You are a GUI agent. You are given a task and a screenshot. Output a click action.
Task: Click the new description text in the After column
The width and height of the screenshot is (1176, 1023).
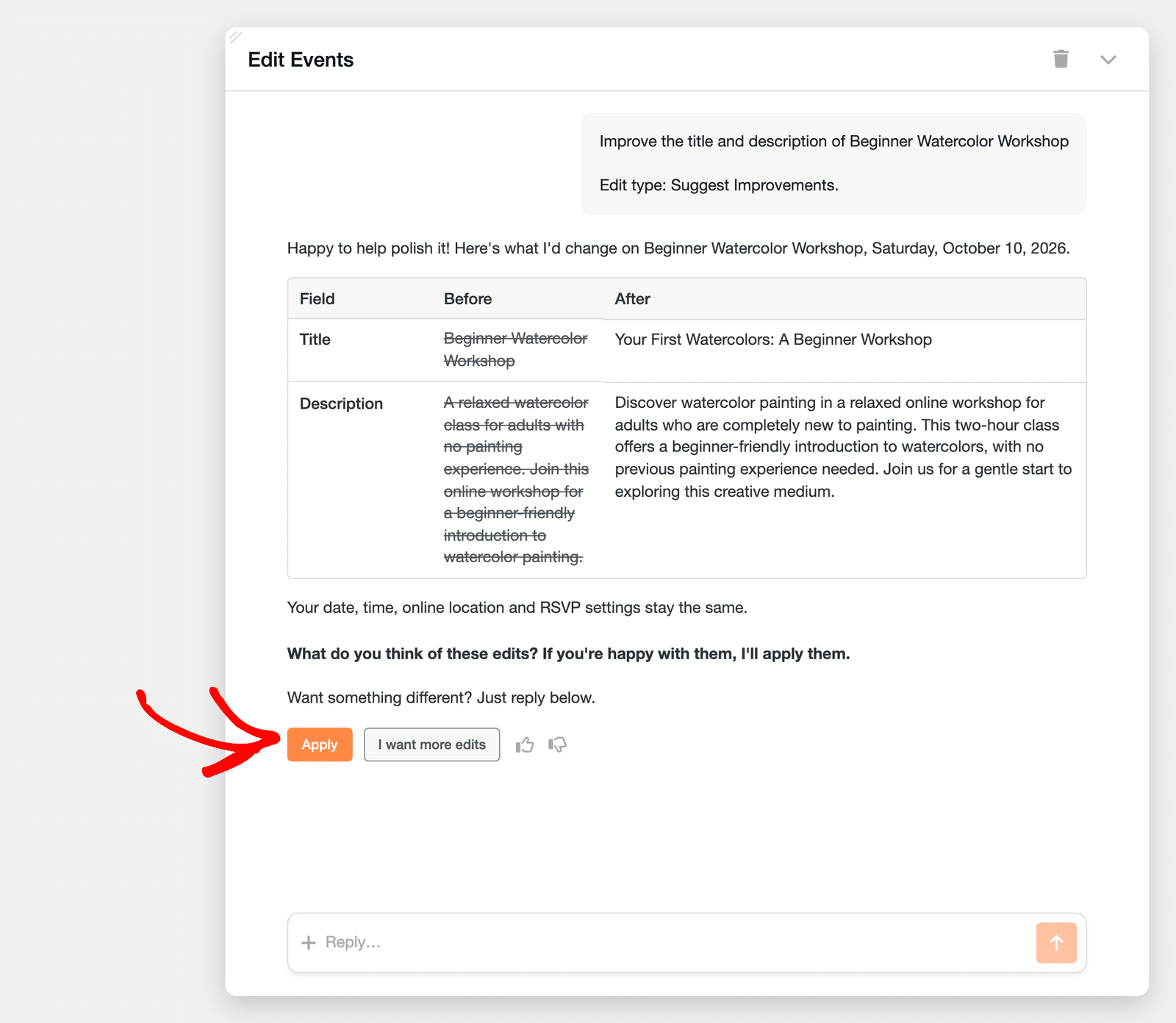pyautogui.click(x=843, y=447)
